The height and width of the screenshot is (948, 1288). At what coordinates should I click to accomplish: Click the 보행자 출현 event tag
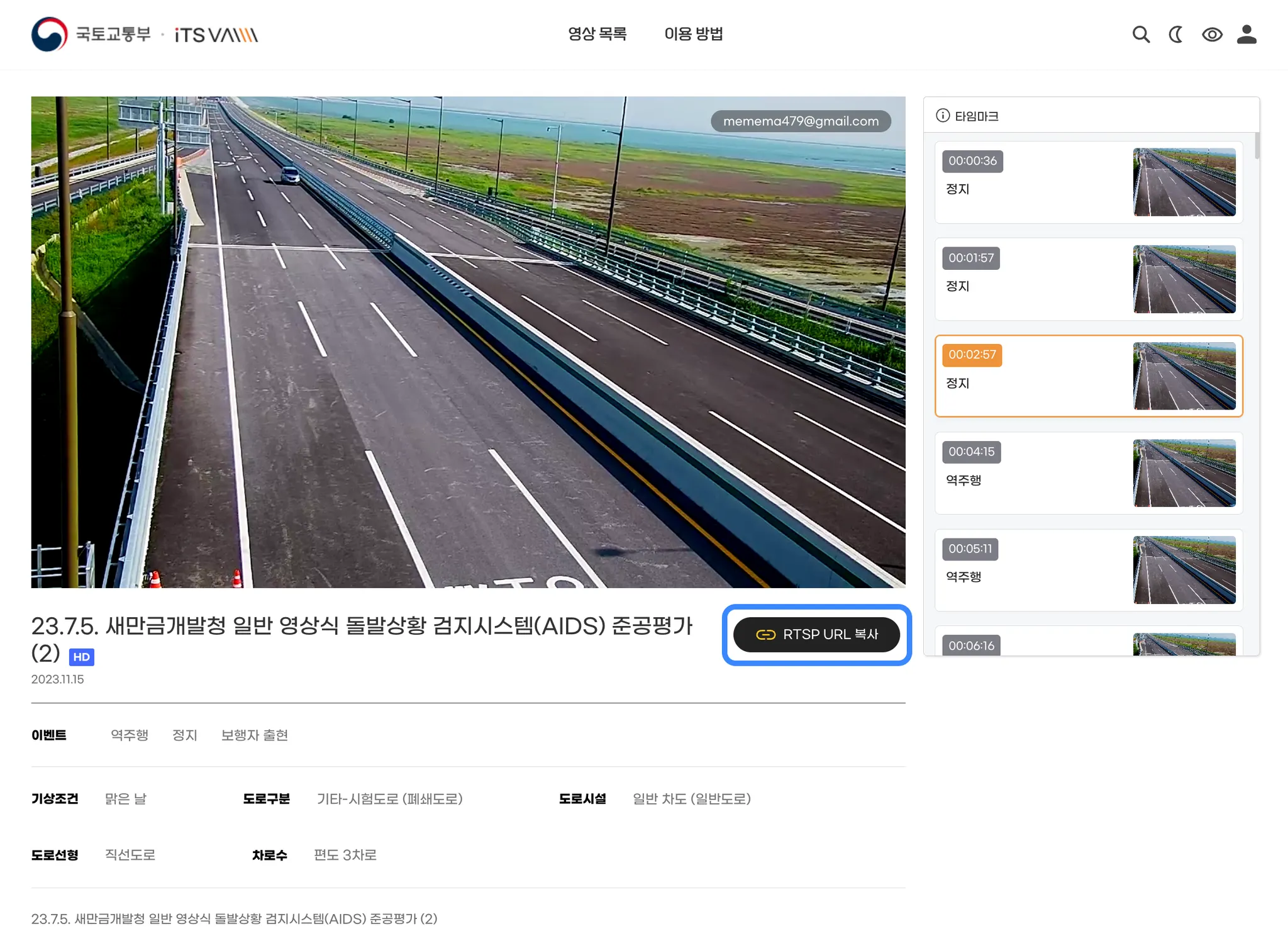254,735
